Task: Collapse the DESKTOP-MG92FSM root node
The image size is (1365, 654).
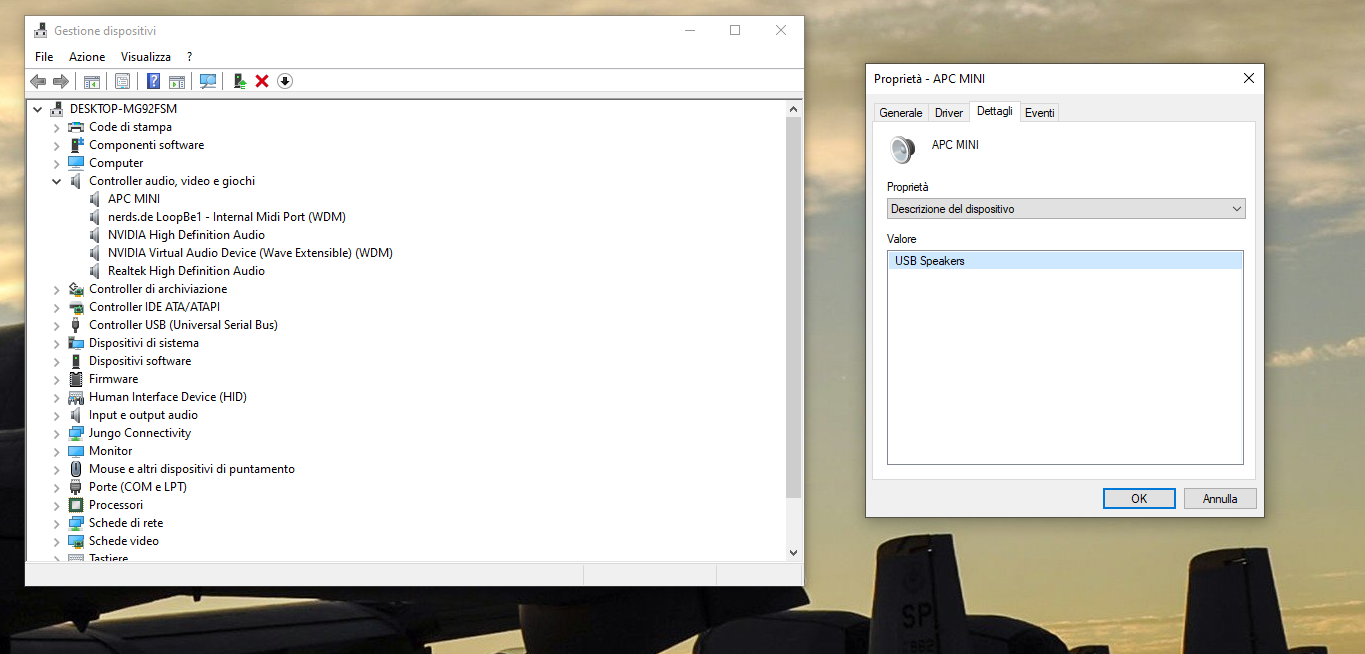Action: 38,109
